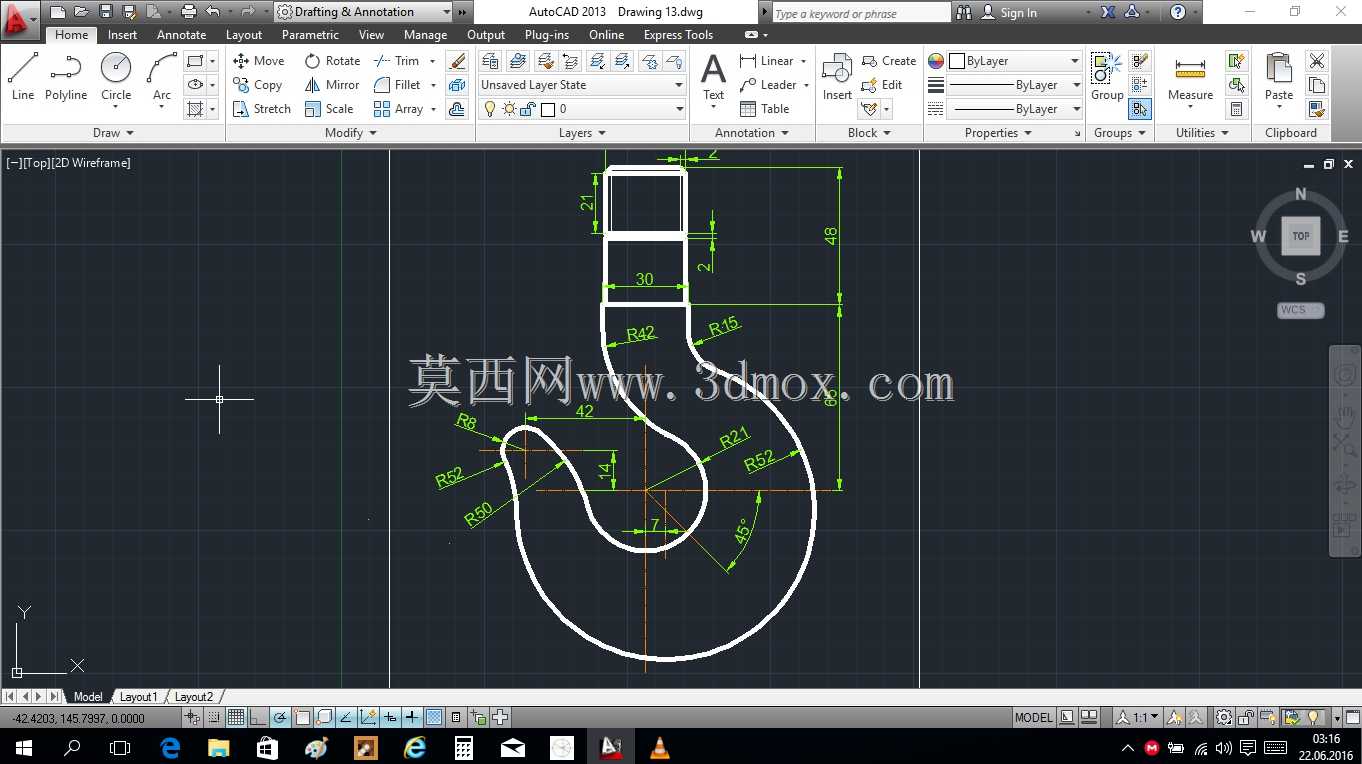Click the Insert block tool
This screenshot has width=1362, height=764.
coord(837,77)
